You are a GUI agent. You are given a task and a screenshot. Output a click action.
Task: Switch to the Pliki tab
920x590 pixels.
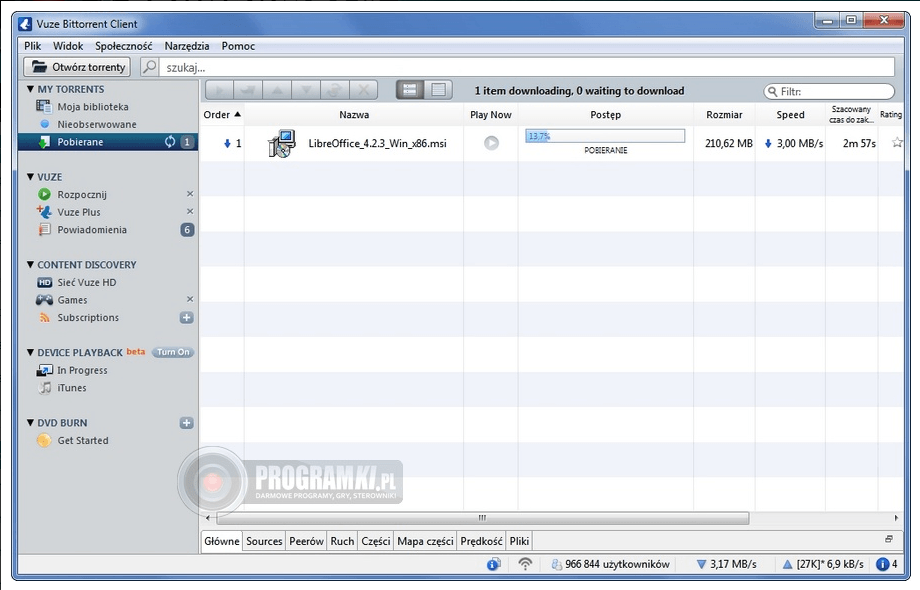coord(519,541)
